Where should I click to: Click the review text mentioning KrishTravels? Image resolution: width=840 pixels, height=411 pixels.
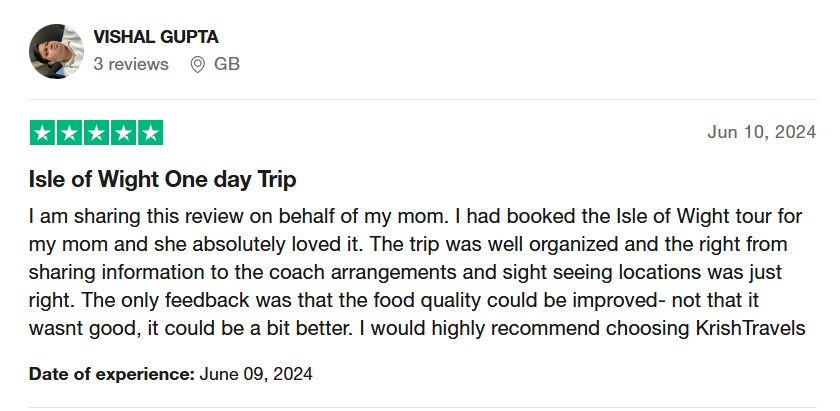(x=417, y=272)
